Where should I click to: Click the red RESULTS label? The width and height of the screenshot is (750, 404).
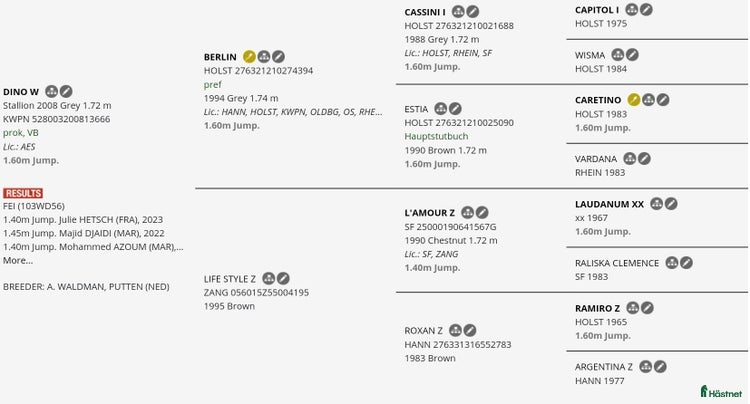click(x=23, y=193)
